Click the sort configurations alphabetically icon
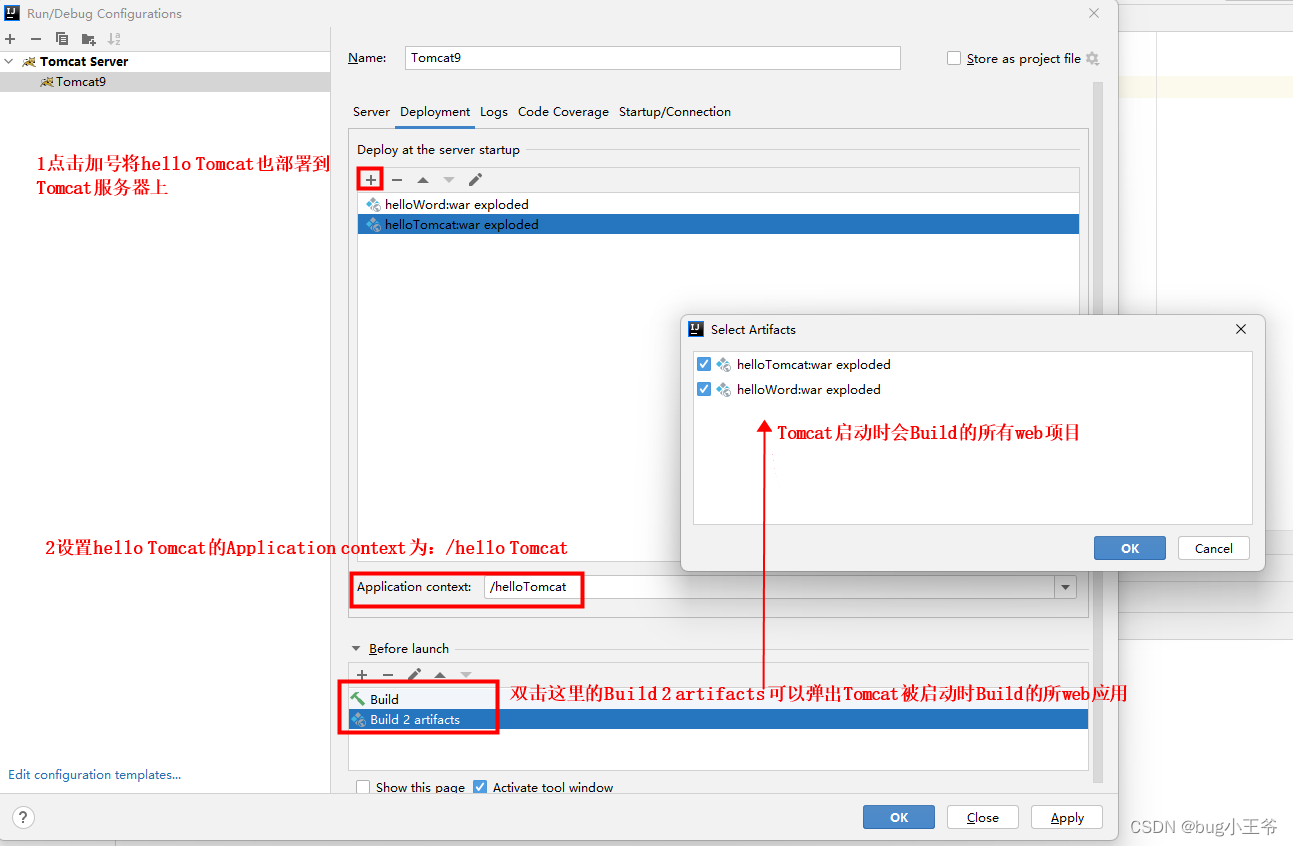 coord(114,38)
